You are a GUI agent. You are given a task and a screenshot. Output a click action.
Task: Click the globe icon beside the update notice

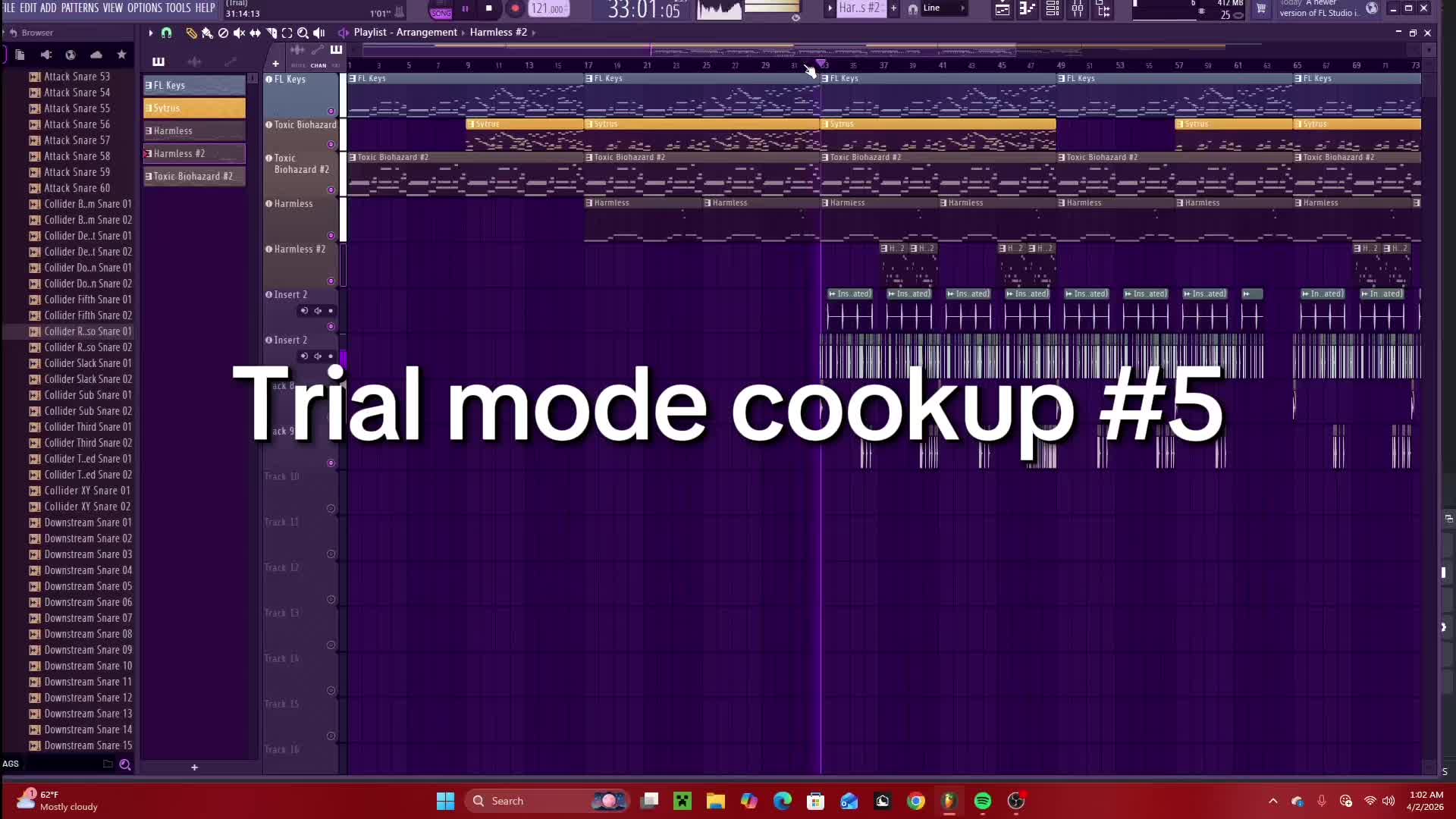pos(1372,9)
